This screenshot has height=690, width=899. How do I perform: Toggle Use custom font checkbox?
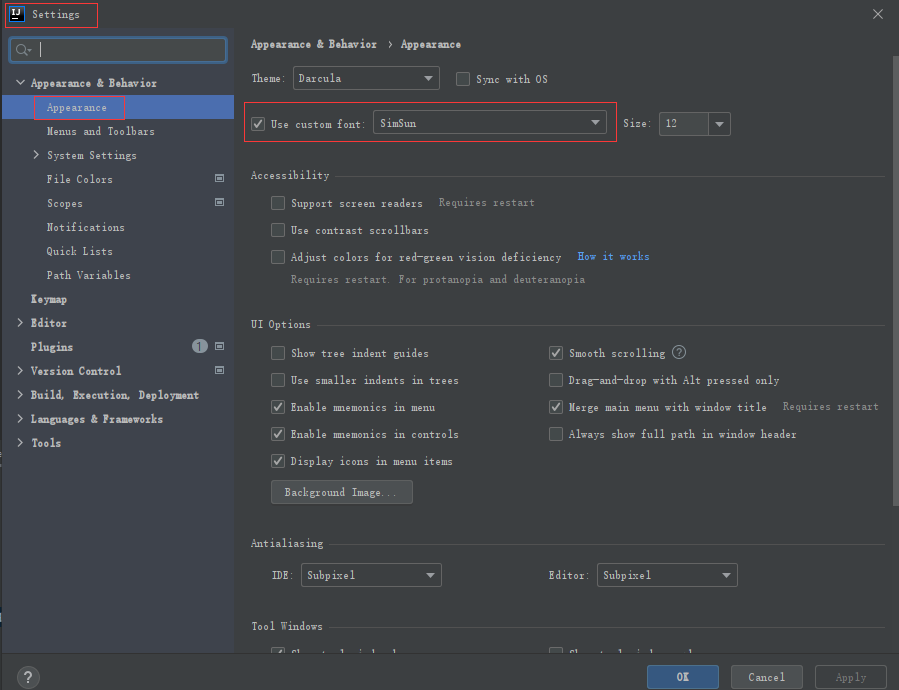coord(258,124)
